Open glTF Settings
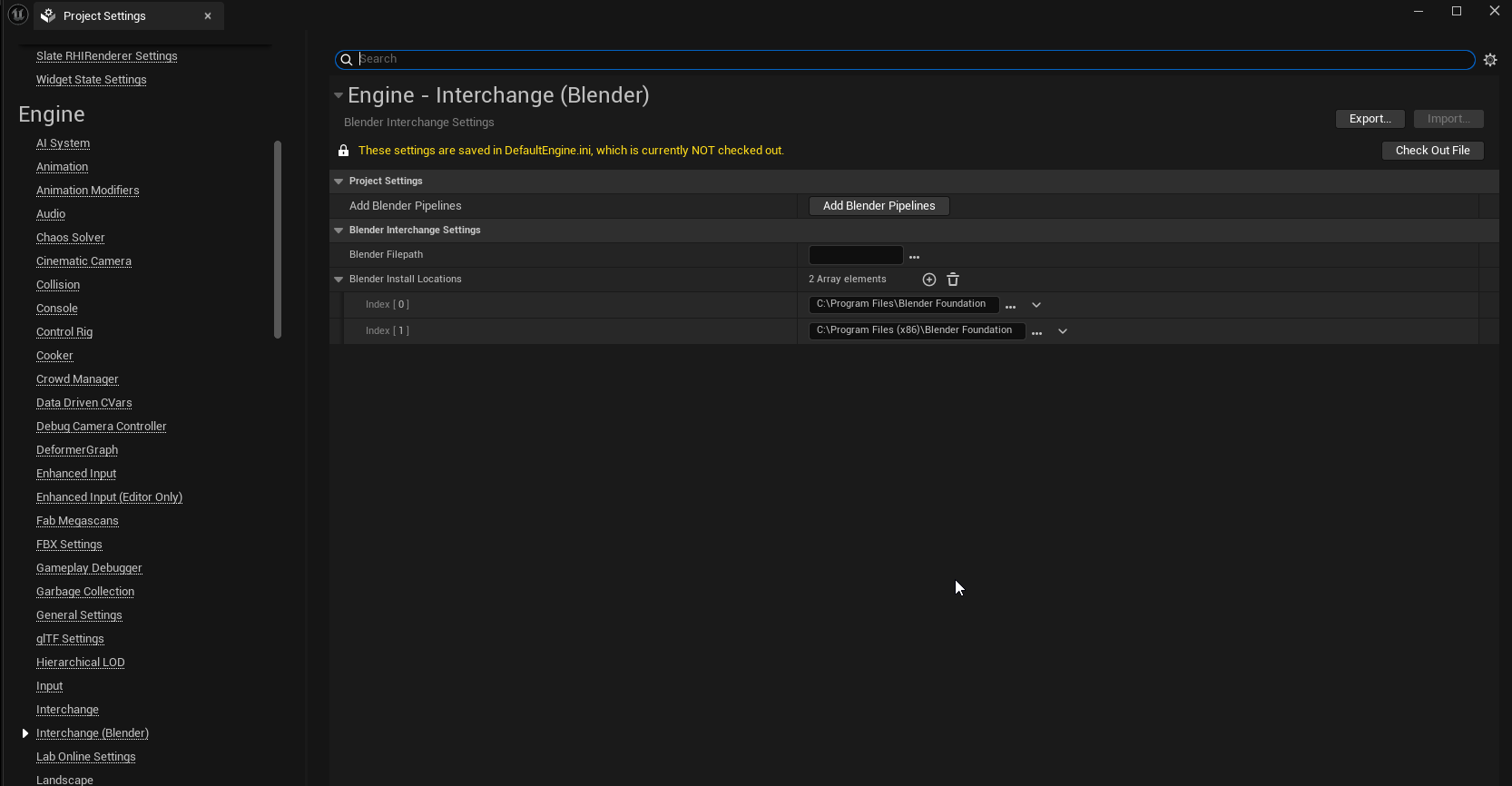Viewport: 1512px width, 786px height. point(71,639)
